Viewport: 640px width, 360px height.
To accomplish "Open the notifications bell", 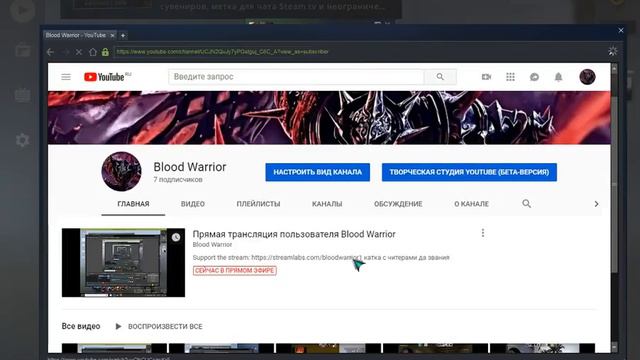I will [558, 77].
